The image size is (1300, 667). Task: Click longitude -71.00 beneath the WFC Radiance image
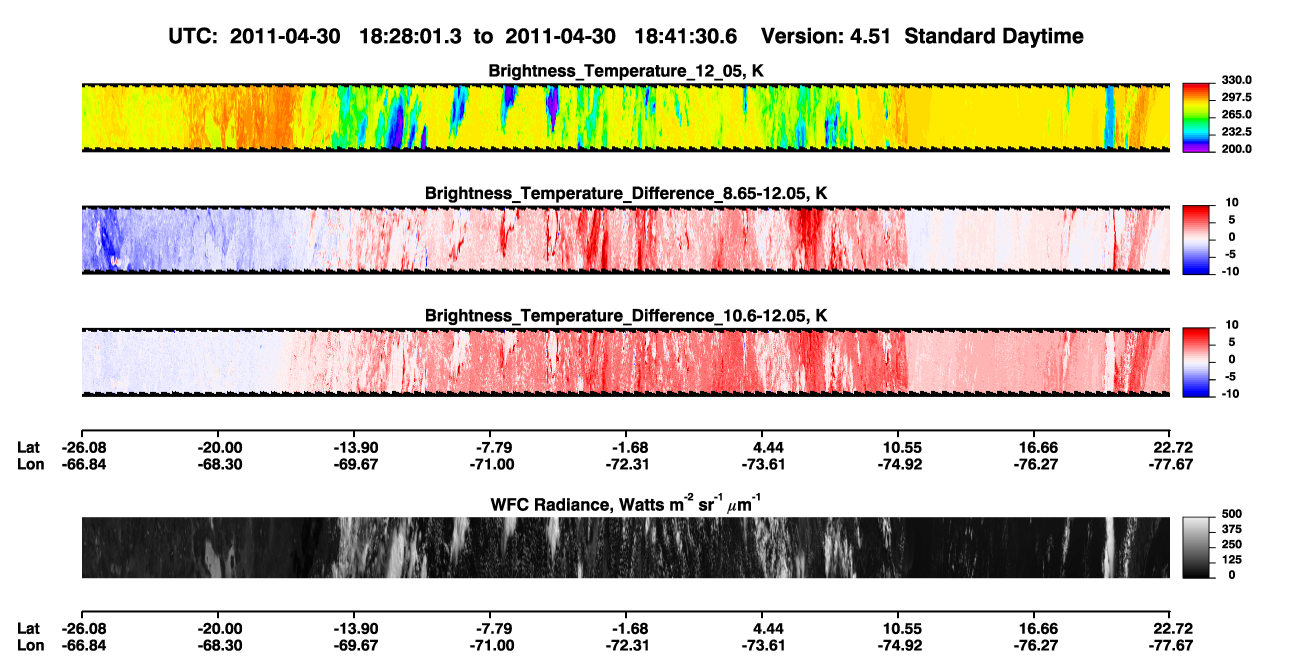[x=490, y=645]
